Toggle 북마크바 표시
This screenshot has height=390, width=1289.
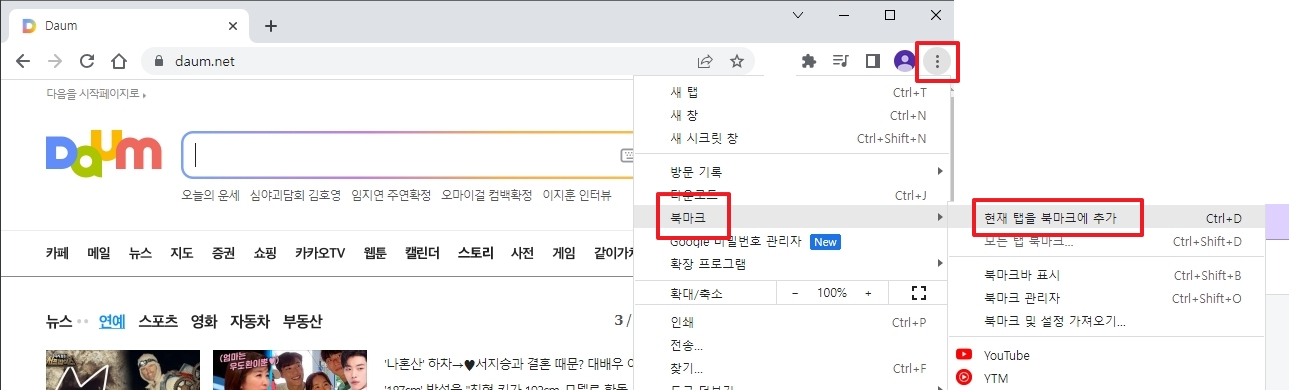click(x=1108, y=275)
